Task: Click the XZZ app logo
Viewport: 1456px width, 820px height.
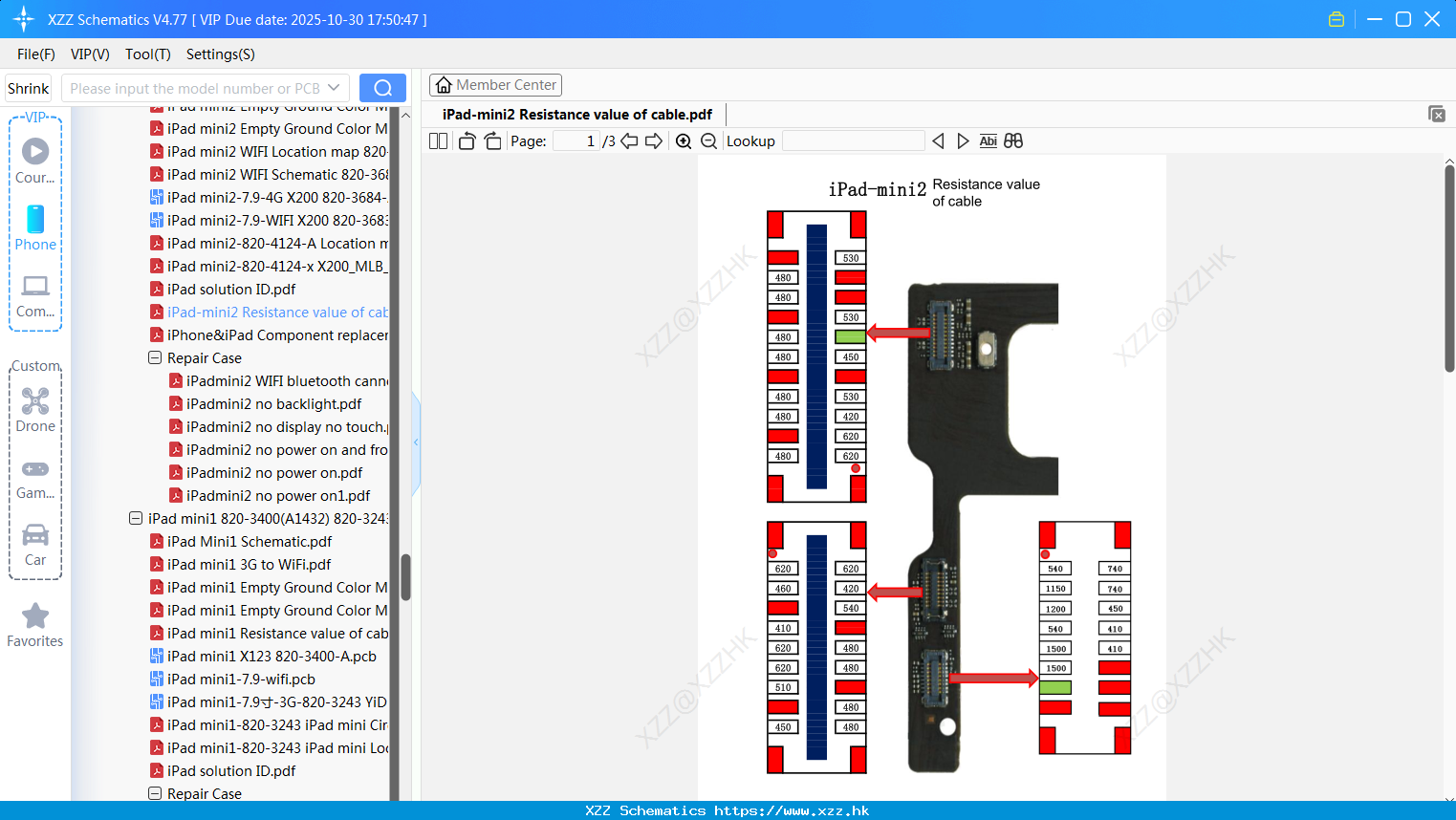Action: [x=24, y=19]
